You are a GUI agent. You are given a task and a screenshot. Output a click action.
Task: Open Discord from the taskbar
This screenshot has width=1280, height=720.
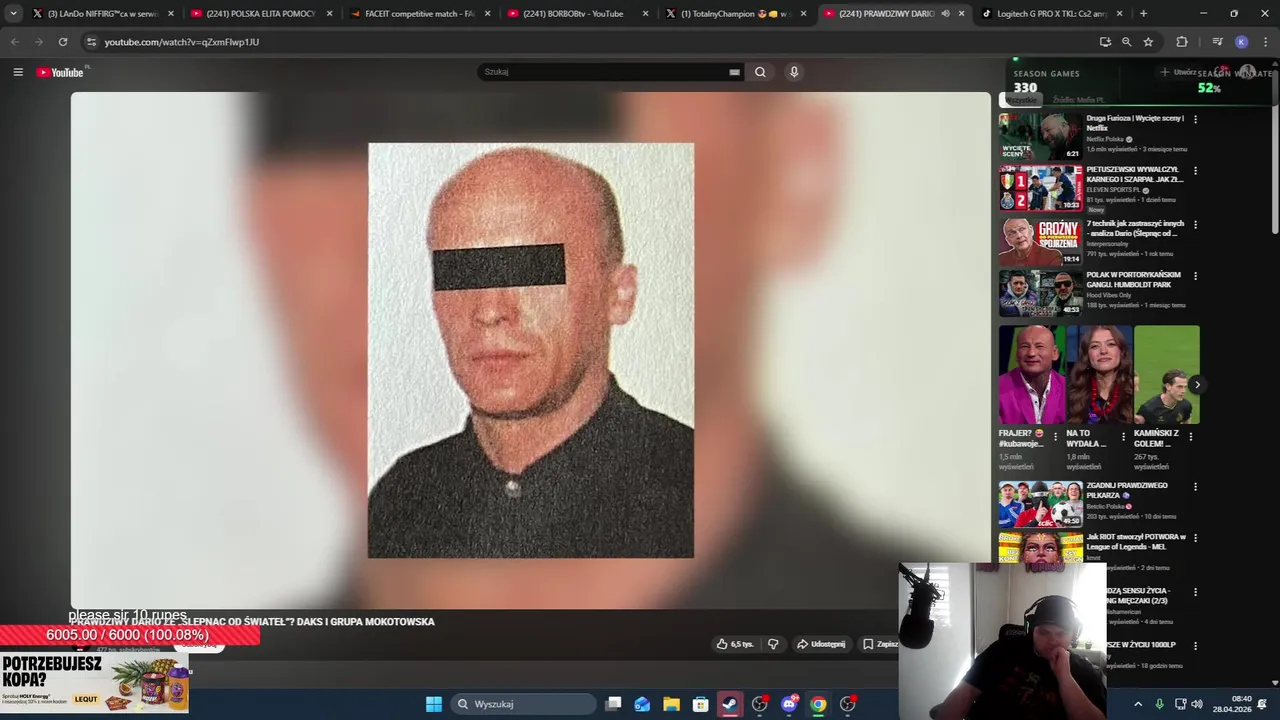coord(789,704)
